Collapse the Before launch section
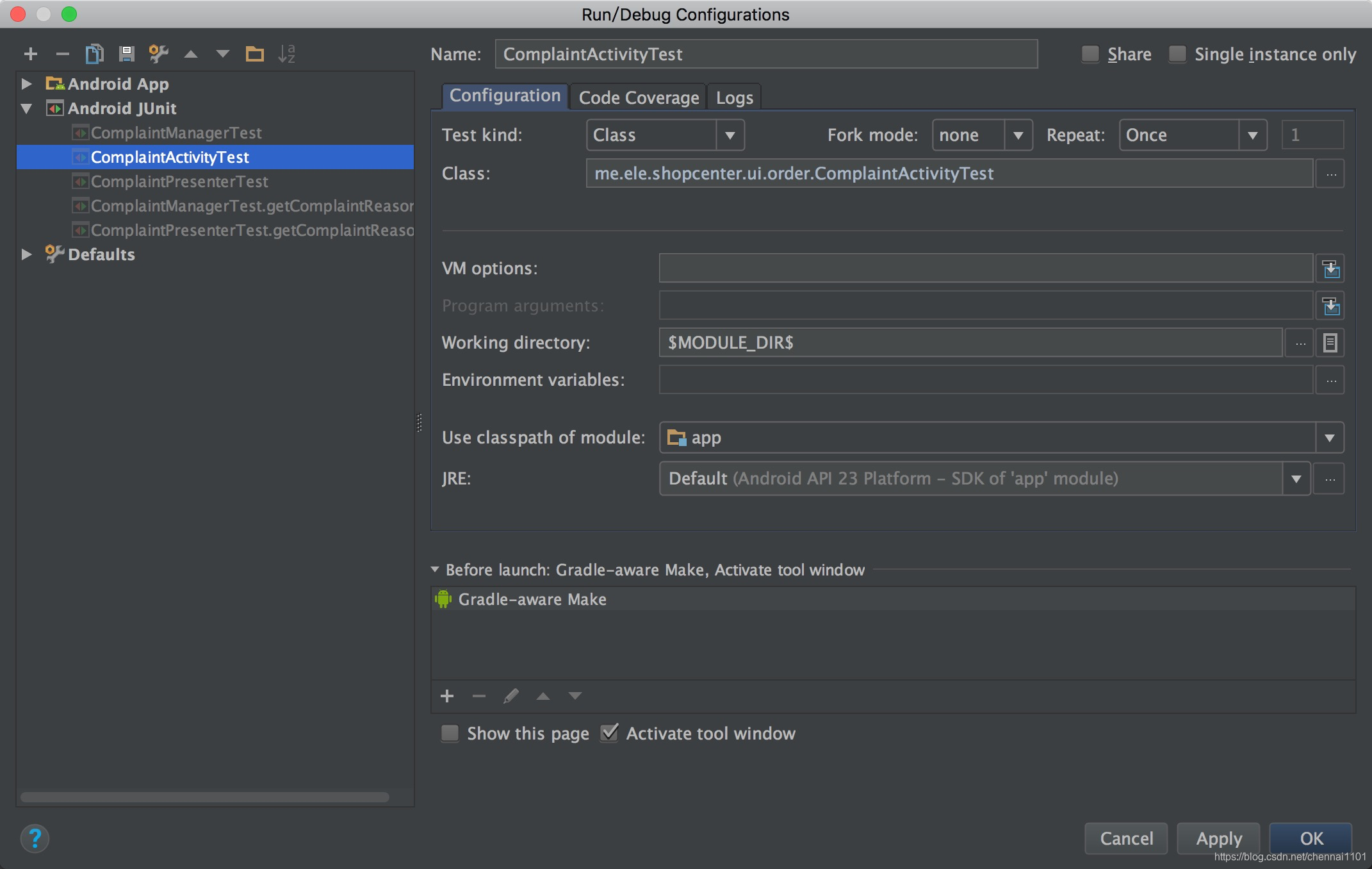 pos(435,570)
